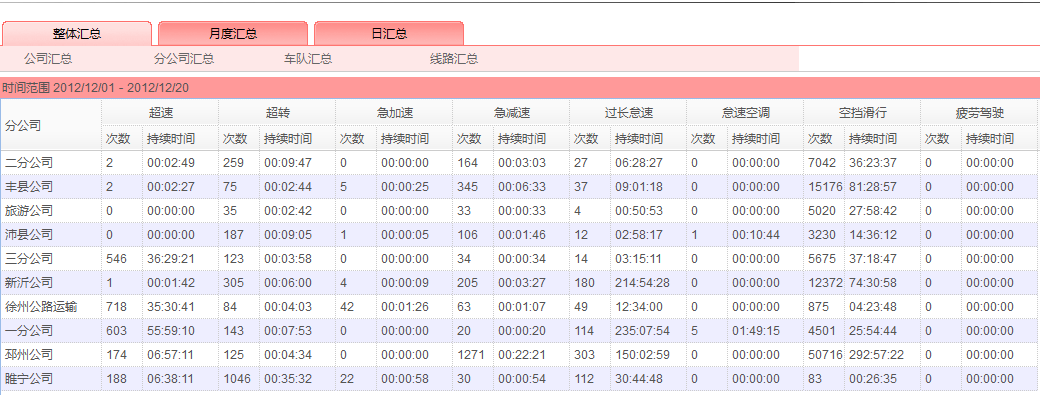Click the 邳州公司 row name

29,355
